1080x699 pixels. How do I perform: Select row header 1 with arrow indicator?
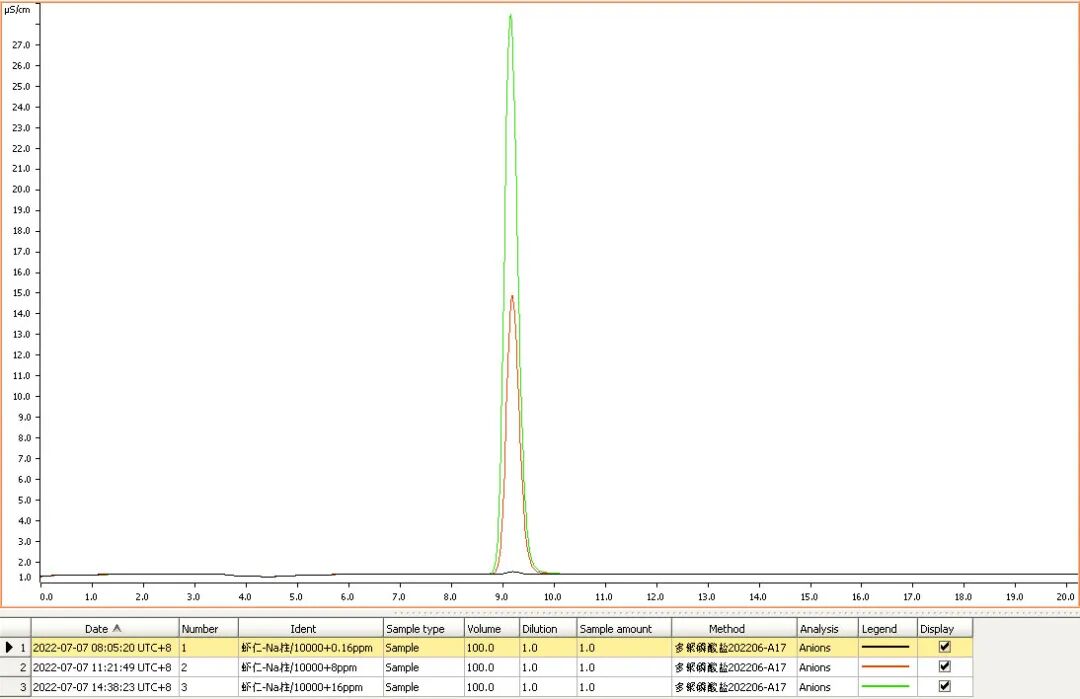coord(16,647)
